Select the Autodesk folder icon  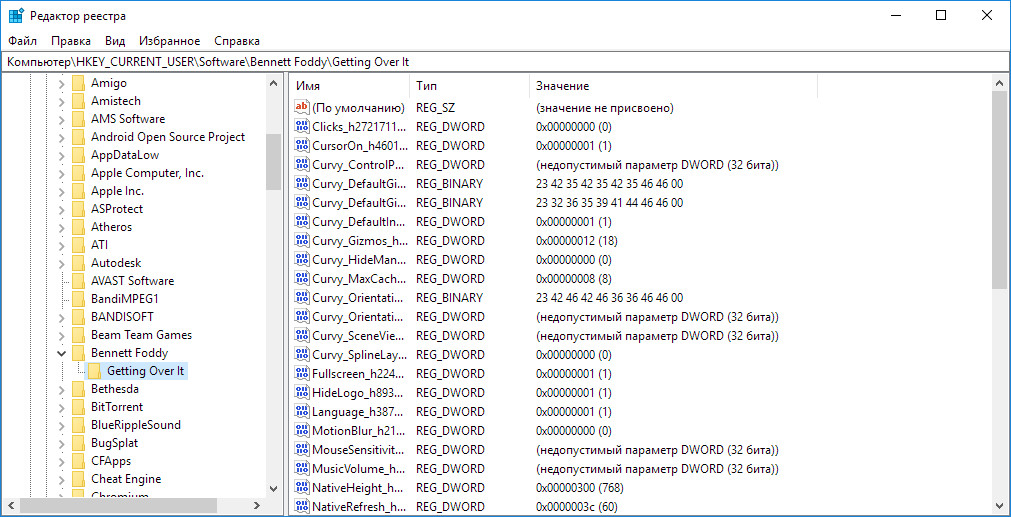pos(79,263)
